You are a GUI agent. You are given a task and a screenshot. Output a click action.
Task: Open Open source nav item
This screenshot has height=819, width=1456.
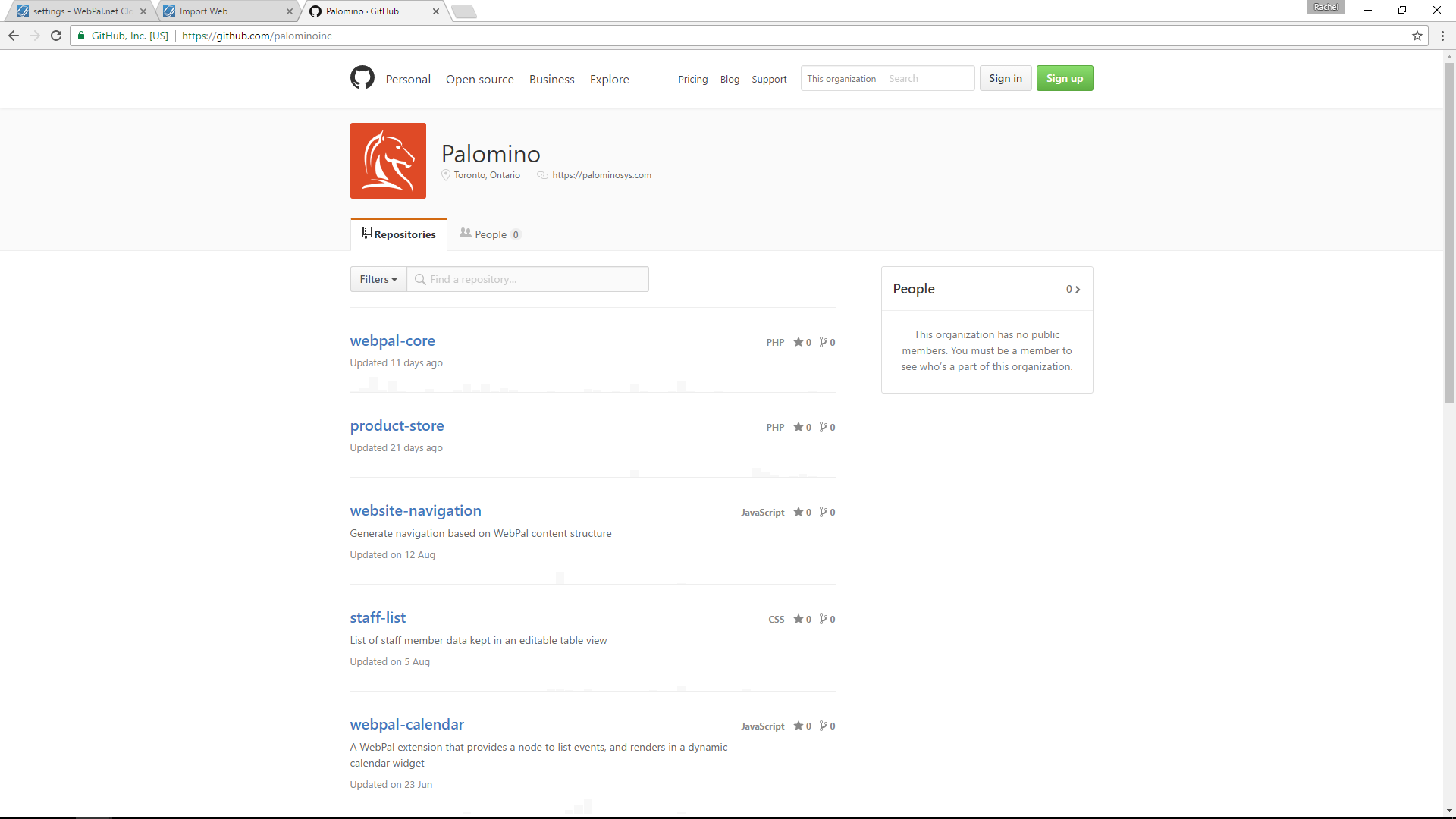pos(480,79)
